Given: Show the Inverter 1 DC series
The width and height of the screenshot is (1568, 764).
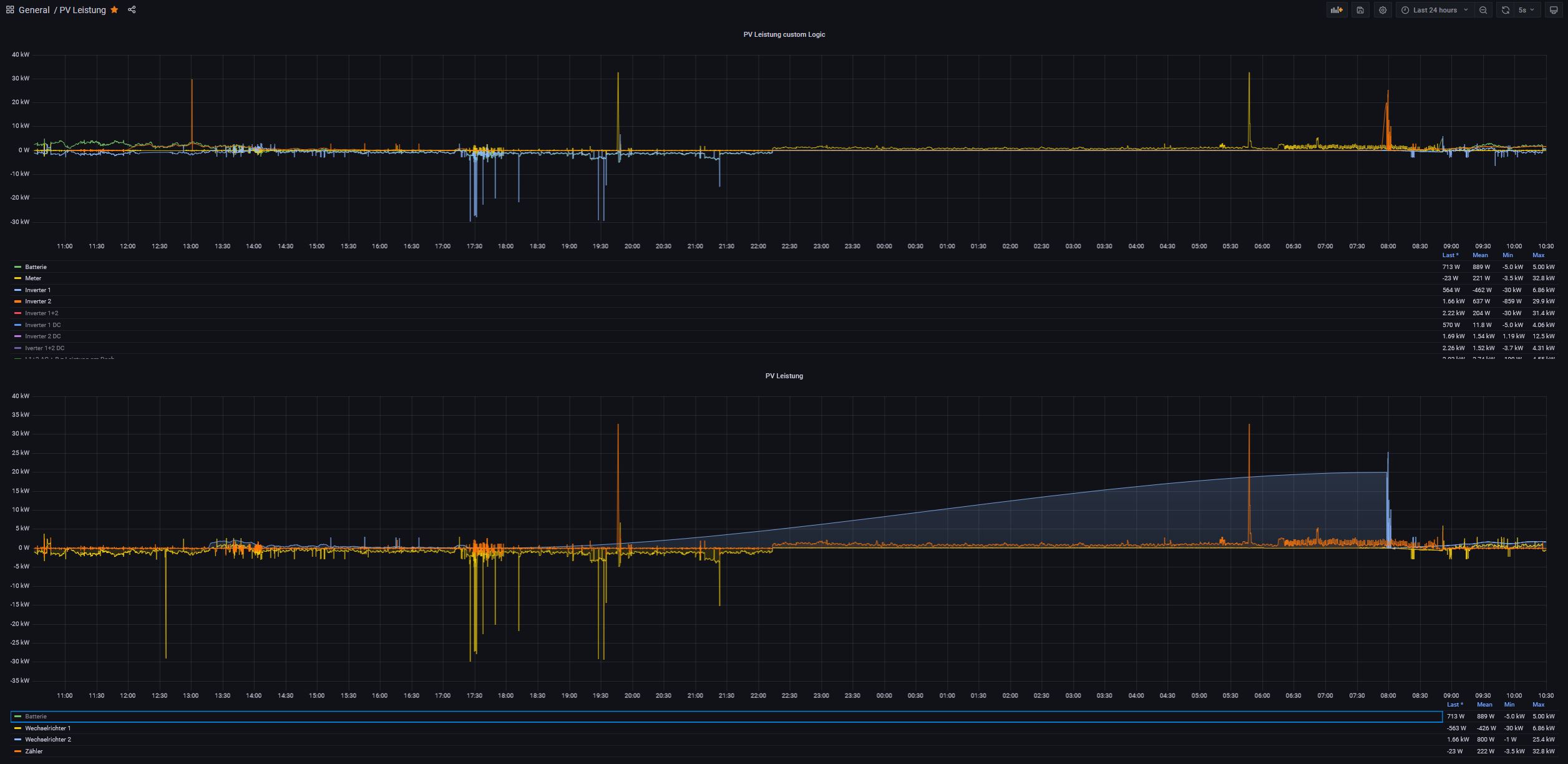Looking at the screenshot, I should pyautogui.click(x=42, y=325).
